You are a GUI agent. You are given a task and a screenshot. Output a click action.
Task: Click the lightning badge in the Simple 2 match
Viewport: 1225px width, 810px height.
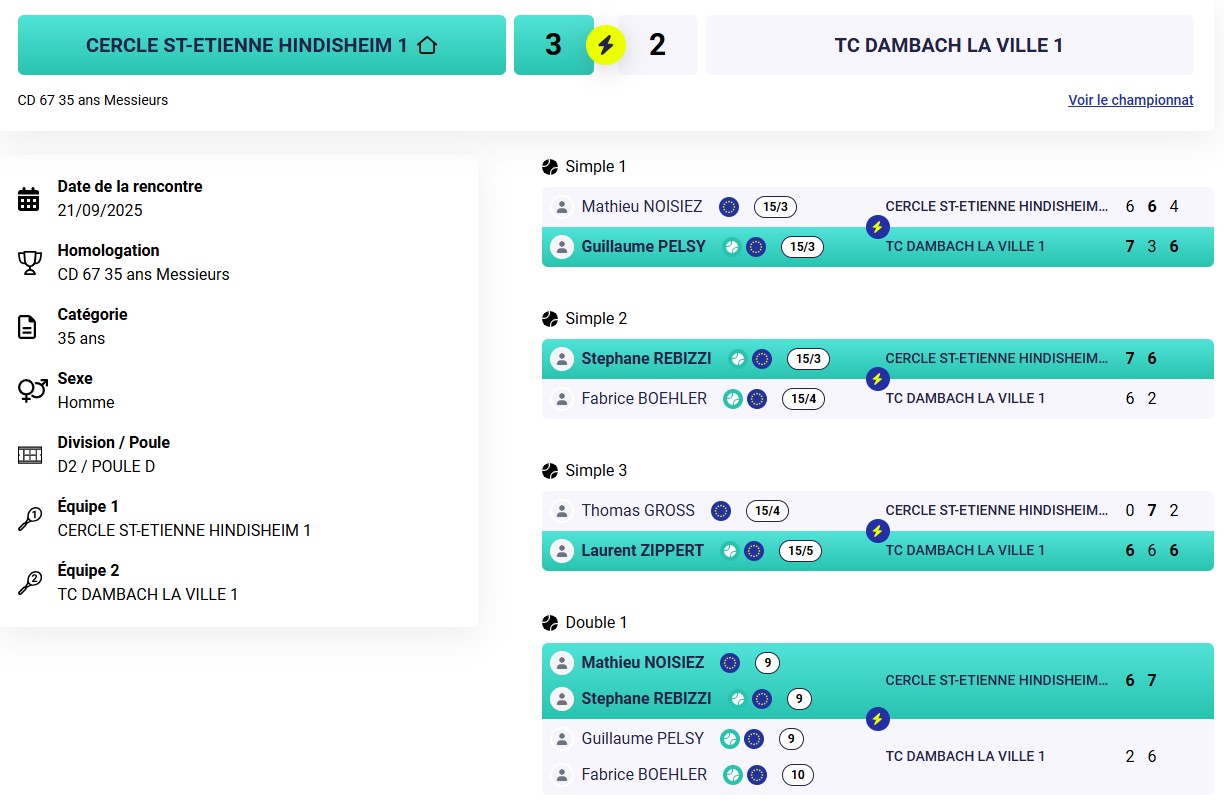[x=877, y=379]
